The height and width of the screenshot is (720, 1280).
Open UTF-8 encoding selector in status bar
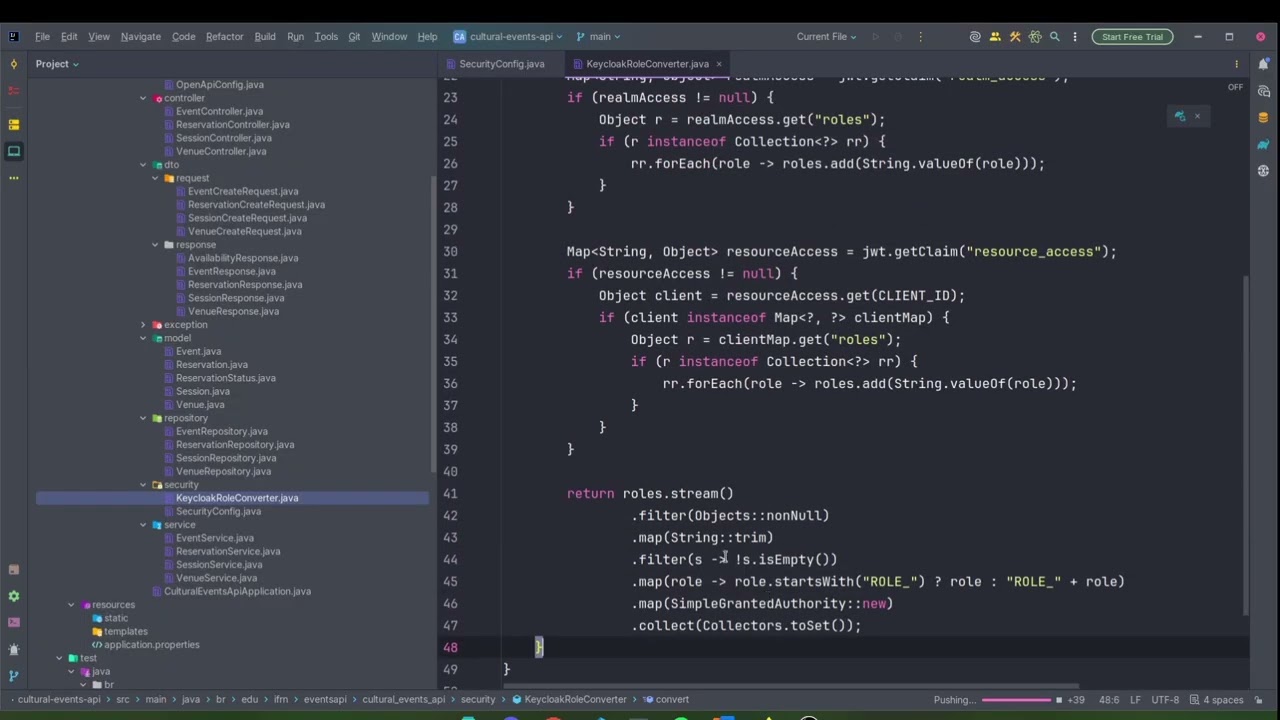pyautogui.click(x=1165, y=700)
